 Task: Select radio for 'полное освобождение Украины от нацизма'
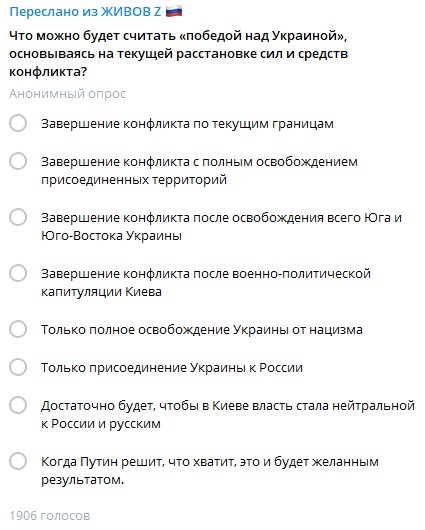tap(18, 329)
